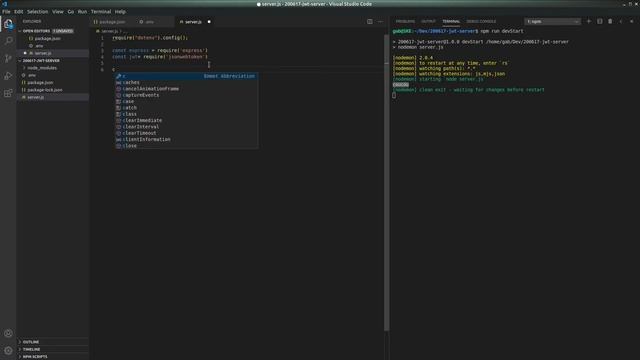Switch to the package.json editor tab
The image size is (640, 360).
click(111, 22)
